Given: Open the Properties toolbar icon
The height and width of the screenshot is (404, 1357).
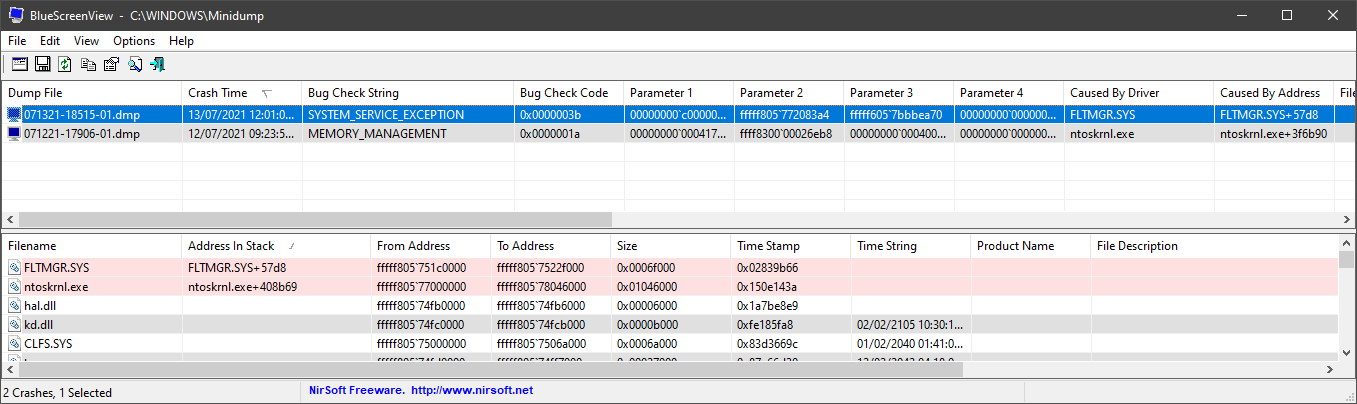Looking at the screenshot, I should click(x=111, y=64).
